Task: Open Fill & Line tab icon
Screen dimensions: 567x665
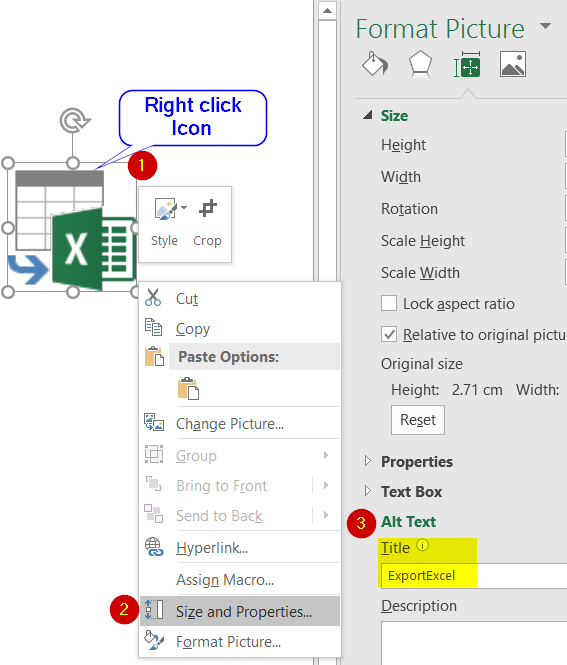Action: point(375,64)
